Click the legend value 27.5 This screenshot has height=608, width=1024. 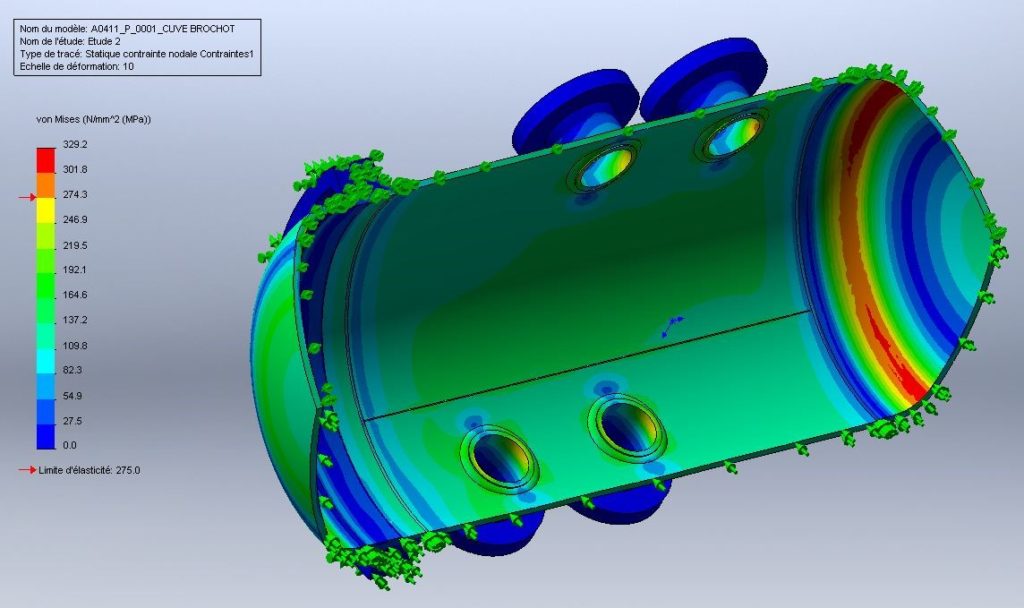[x=72, y=421]
